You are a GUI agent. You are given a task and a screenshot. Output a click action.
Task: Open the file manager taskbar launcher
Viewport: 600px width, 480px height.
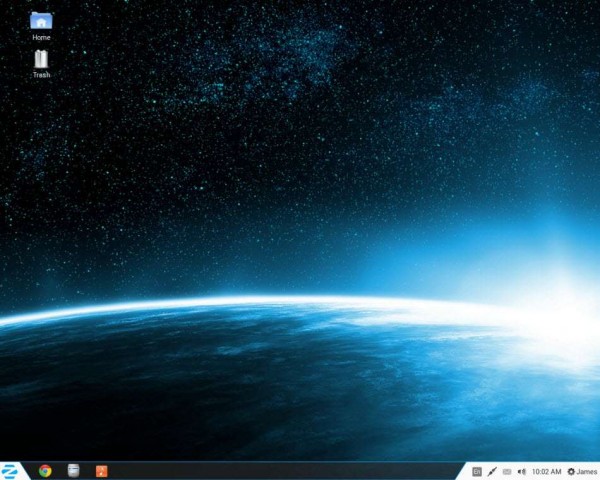(x=73, y=471)
